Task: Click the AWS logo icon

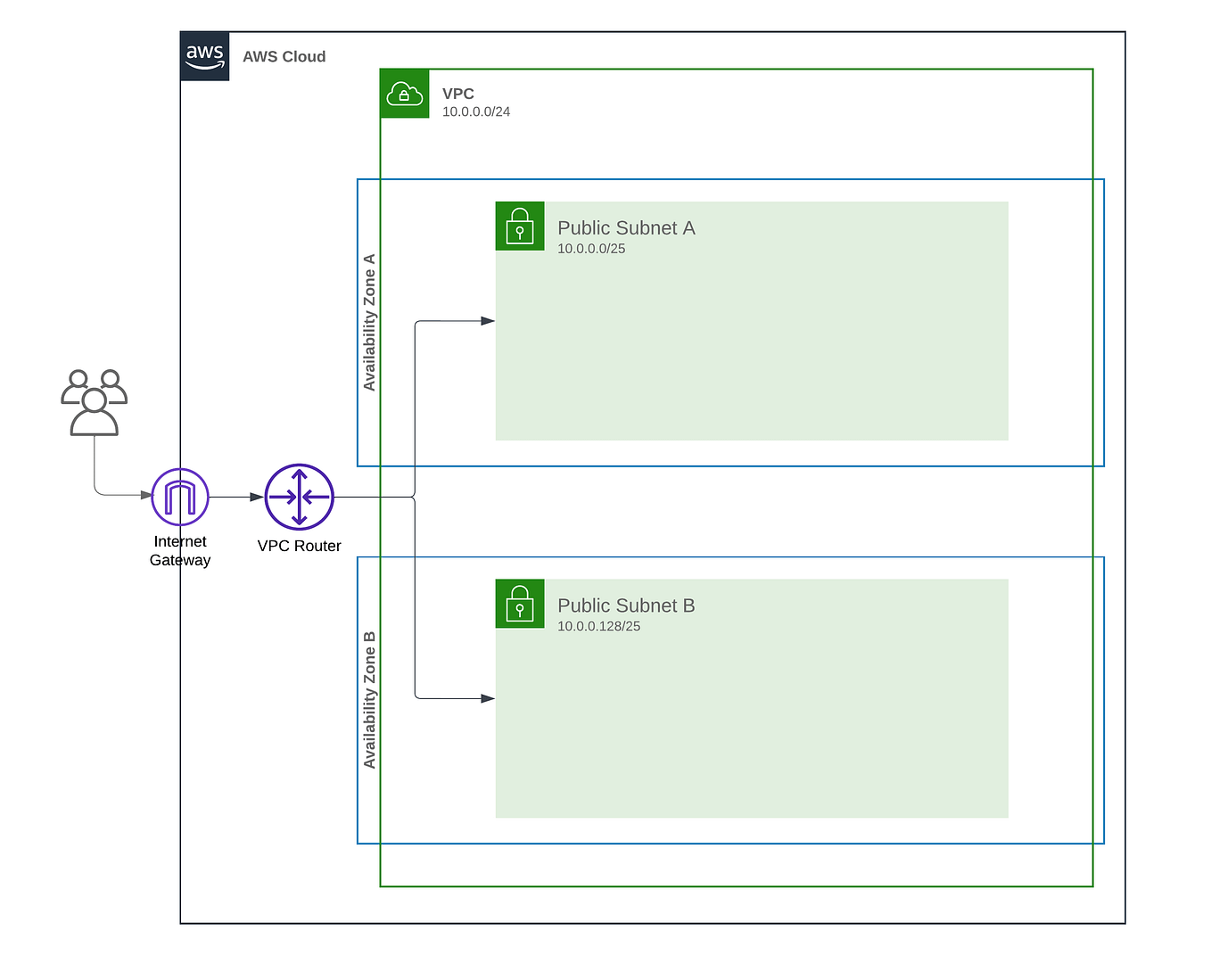Action: (204, 56)
